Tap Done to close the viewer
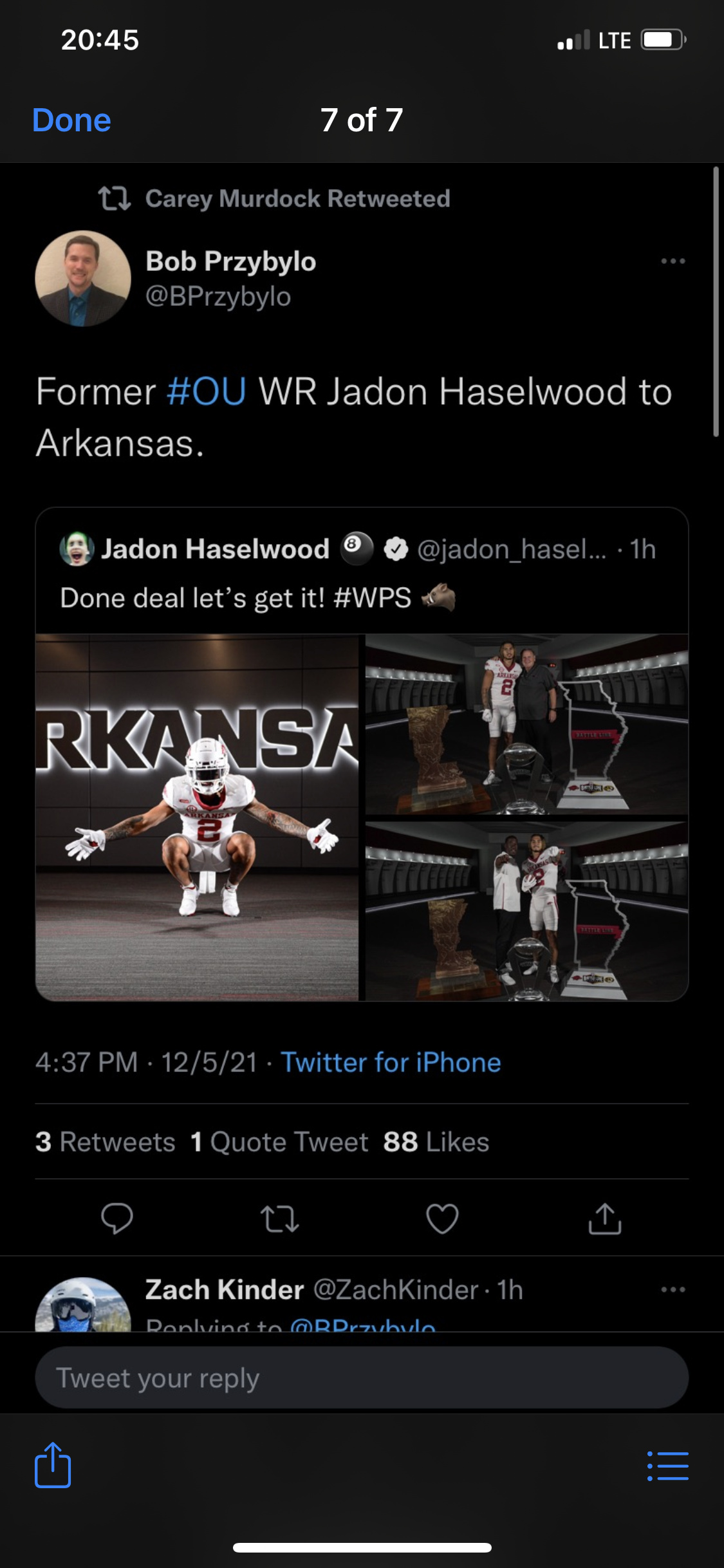The width and height of the screenshot is (724, 1568). (71, 120)
